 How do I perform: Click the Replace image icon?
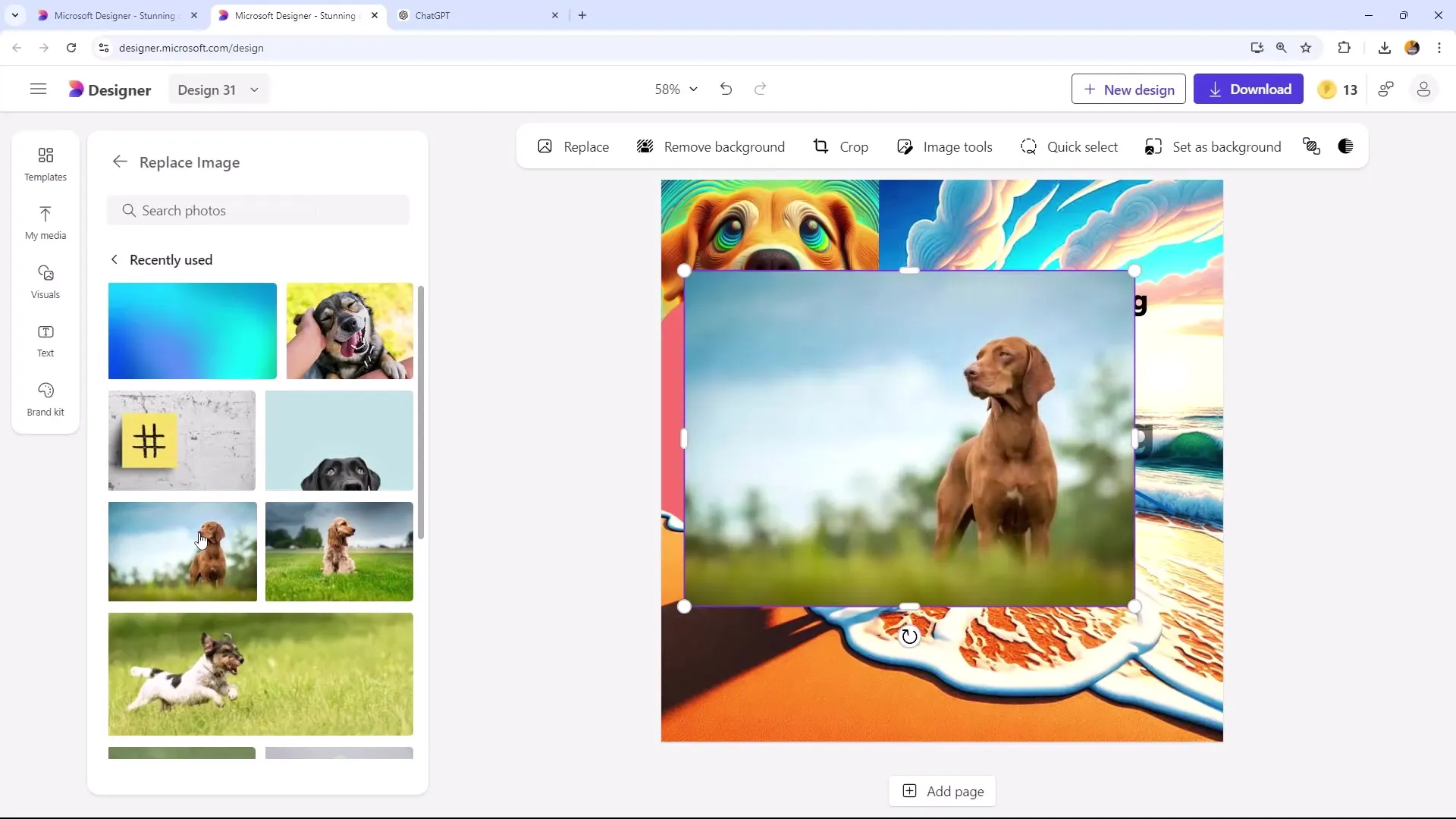pyautogui.click(x=546, y=147)
